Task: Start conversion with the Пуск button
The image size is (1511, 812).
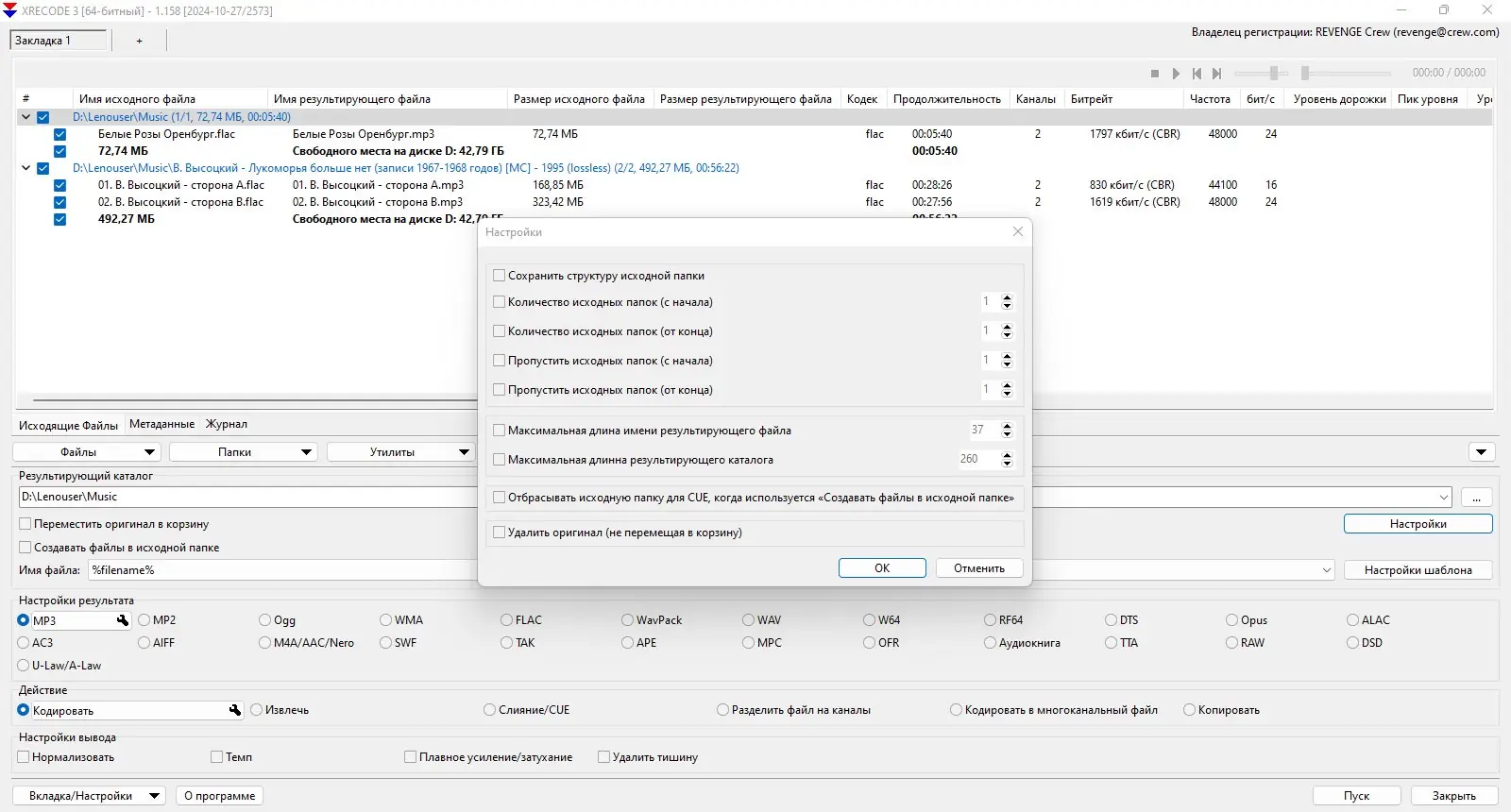Action: point(1356,796)
